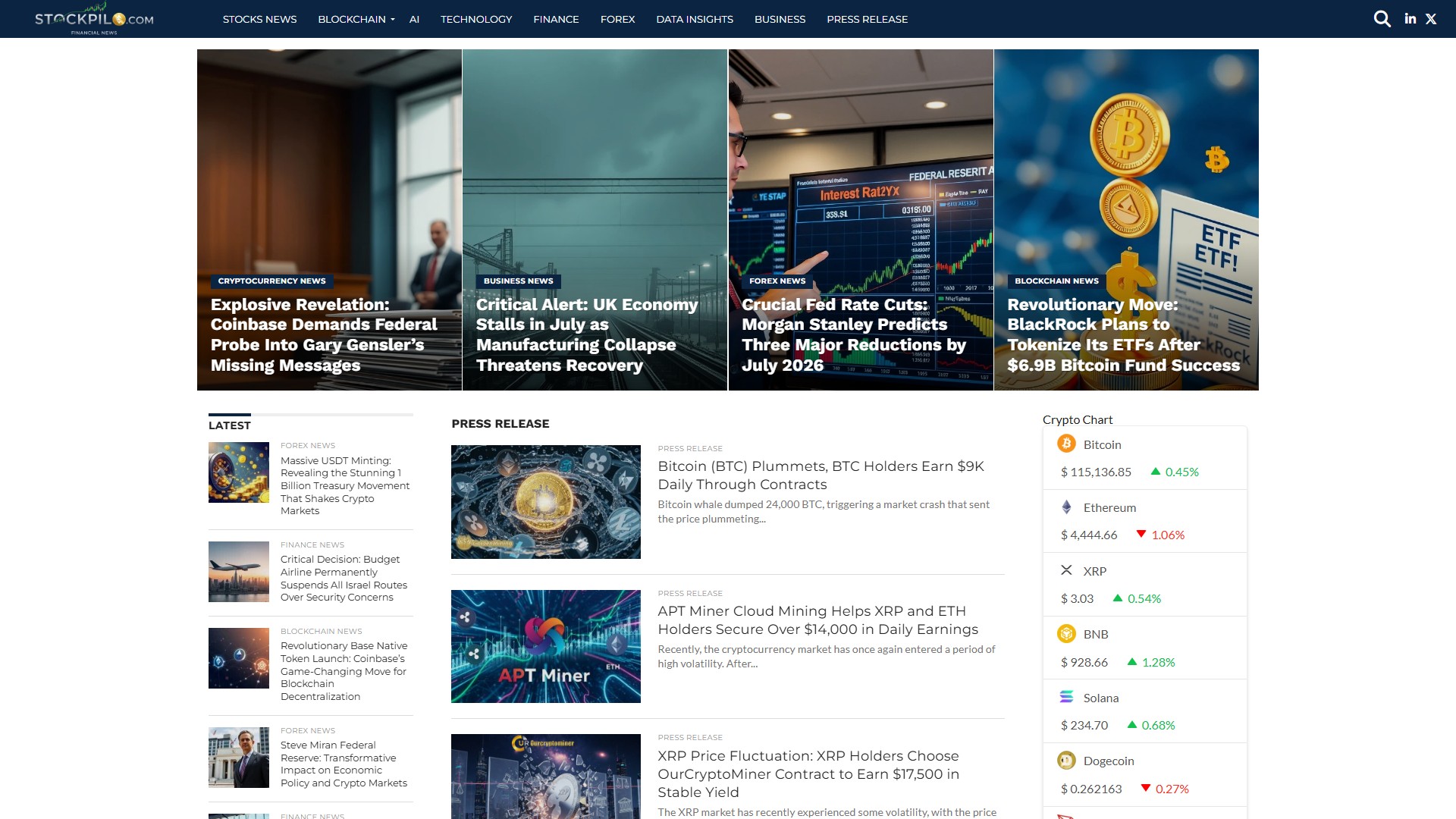The height and width of the screenshot is (819, 1456).
Task: Click Dogecoin price $0.262163
Action: point(1091,789)
